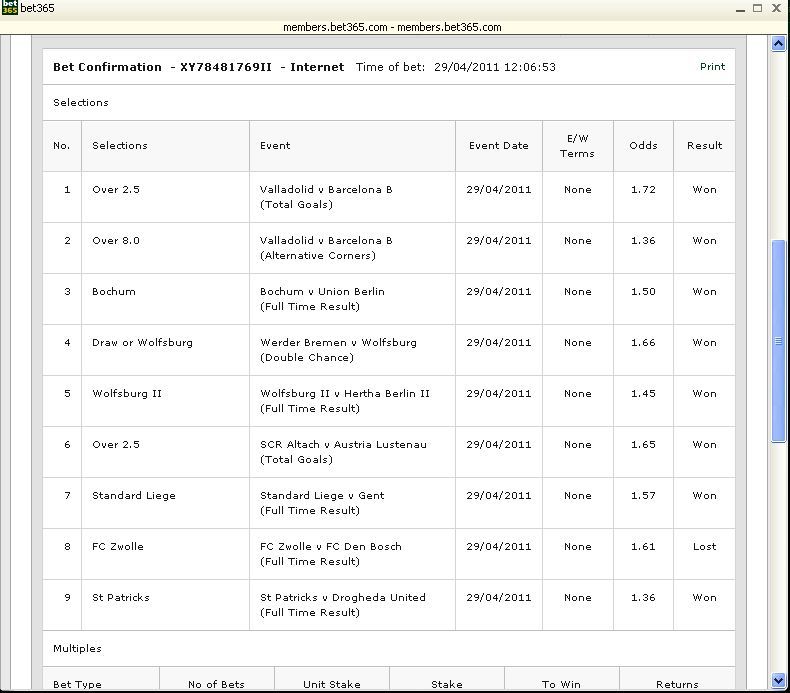The image size is (790, 693).
Task: Click the E/W Terms column header
Action: click(577, 146)
